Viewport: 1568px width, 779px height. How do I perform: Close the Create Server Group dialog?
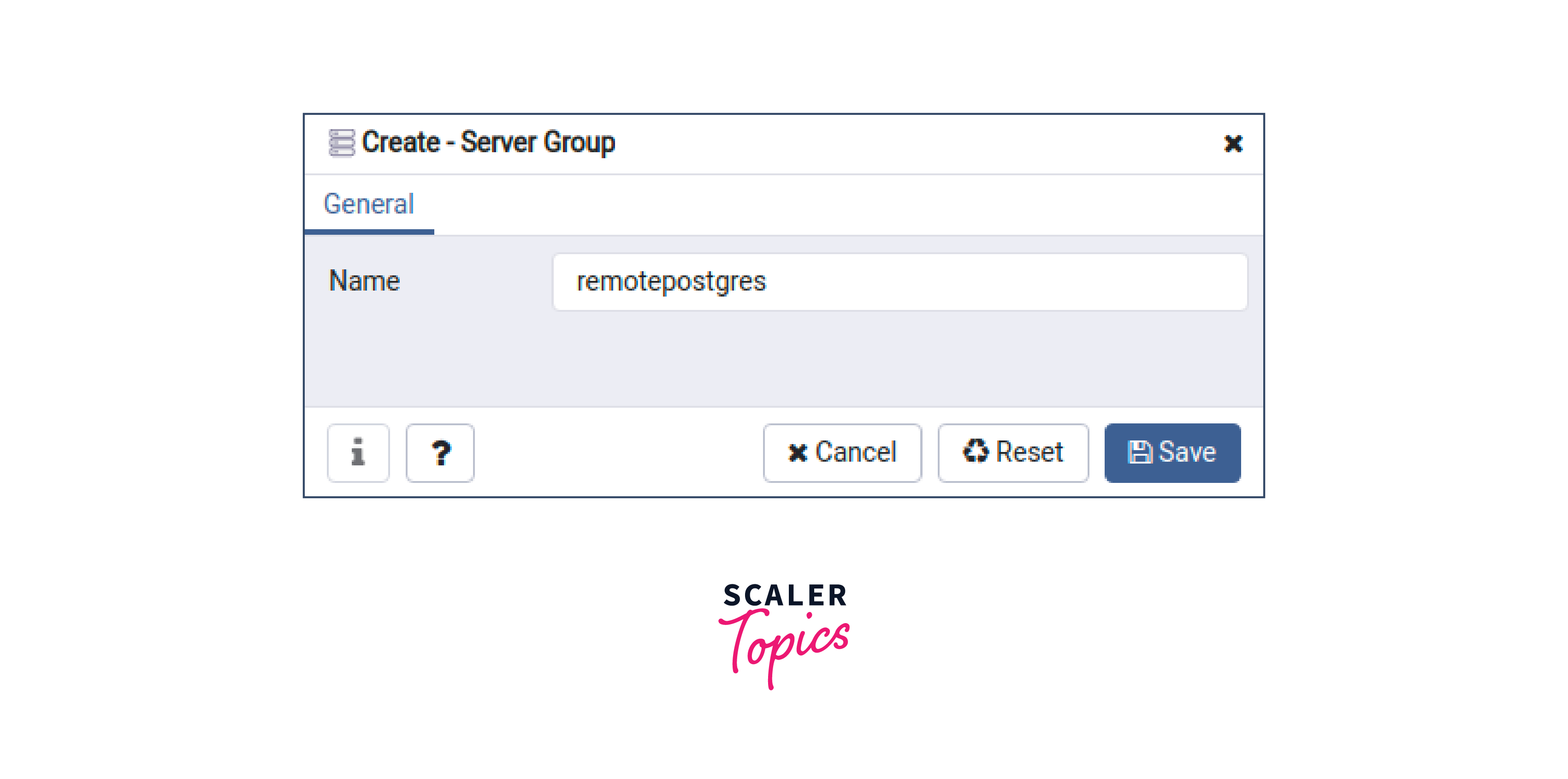coord(1233,143)
